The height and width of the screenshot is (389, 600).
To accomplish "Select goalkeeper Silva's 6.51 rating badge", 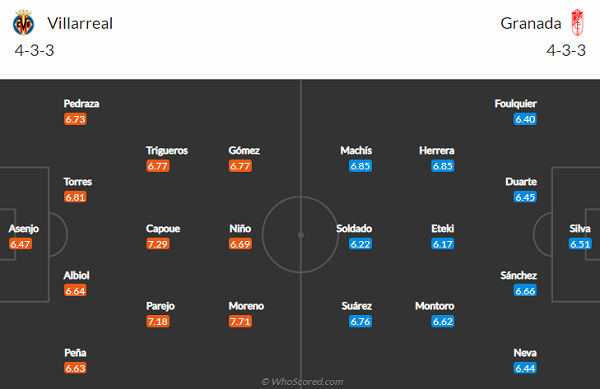I will coord(580,244).
